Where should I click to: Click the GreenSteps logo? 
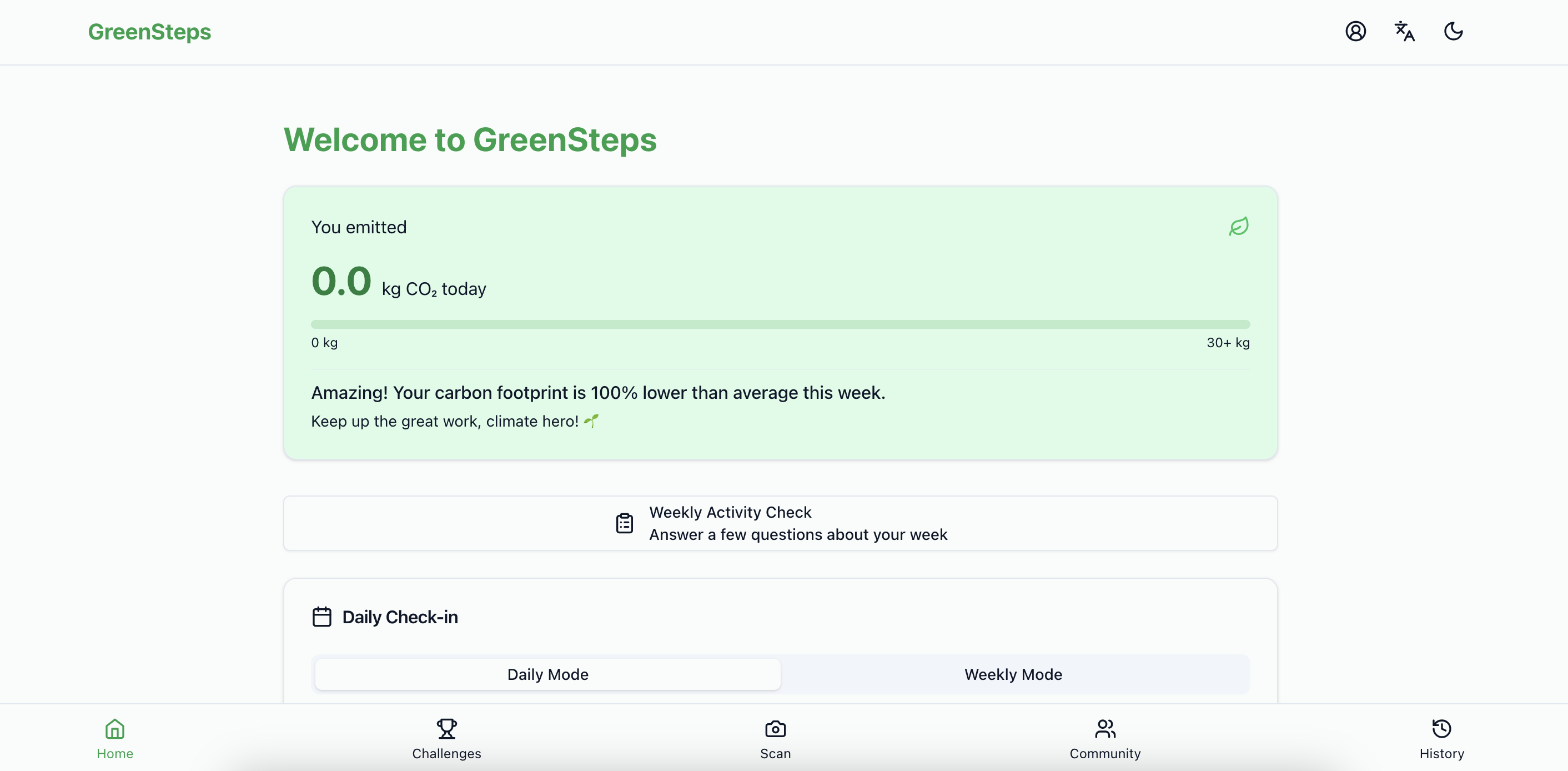point(150,32)
